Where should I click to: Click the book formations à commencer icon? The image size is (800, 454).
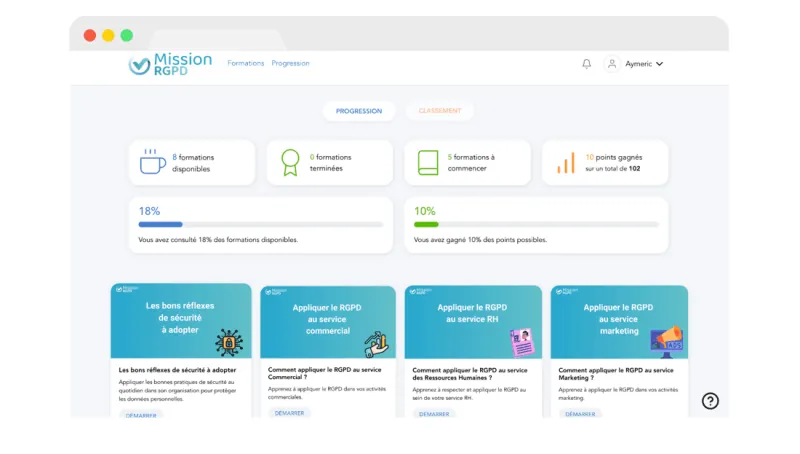tap(428, 163)
